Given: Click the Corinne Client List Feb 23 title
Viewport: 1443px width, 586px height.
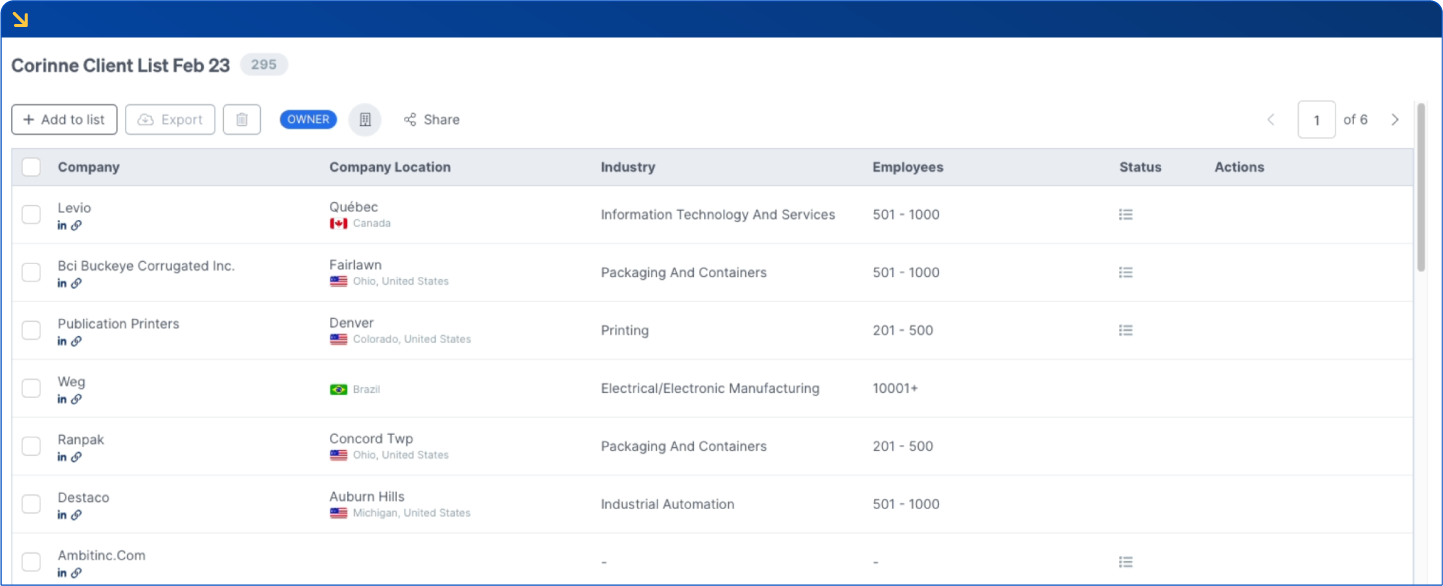Looking at the screenshot, I should pos(120,65).
